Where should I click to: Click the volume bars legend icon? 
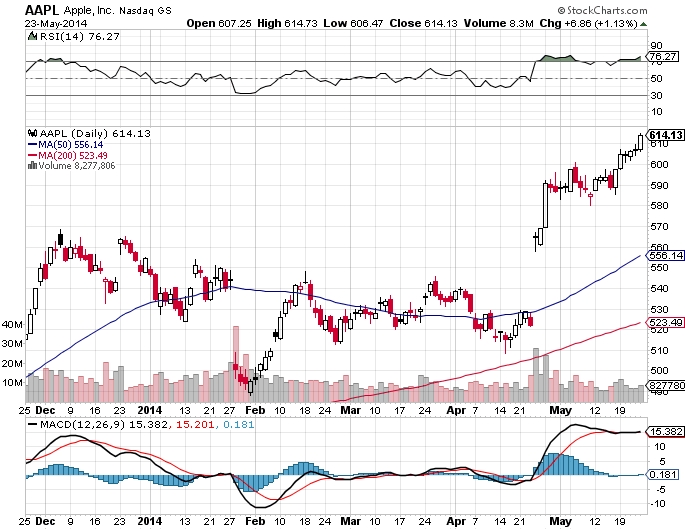tap(32, 166)
